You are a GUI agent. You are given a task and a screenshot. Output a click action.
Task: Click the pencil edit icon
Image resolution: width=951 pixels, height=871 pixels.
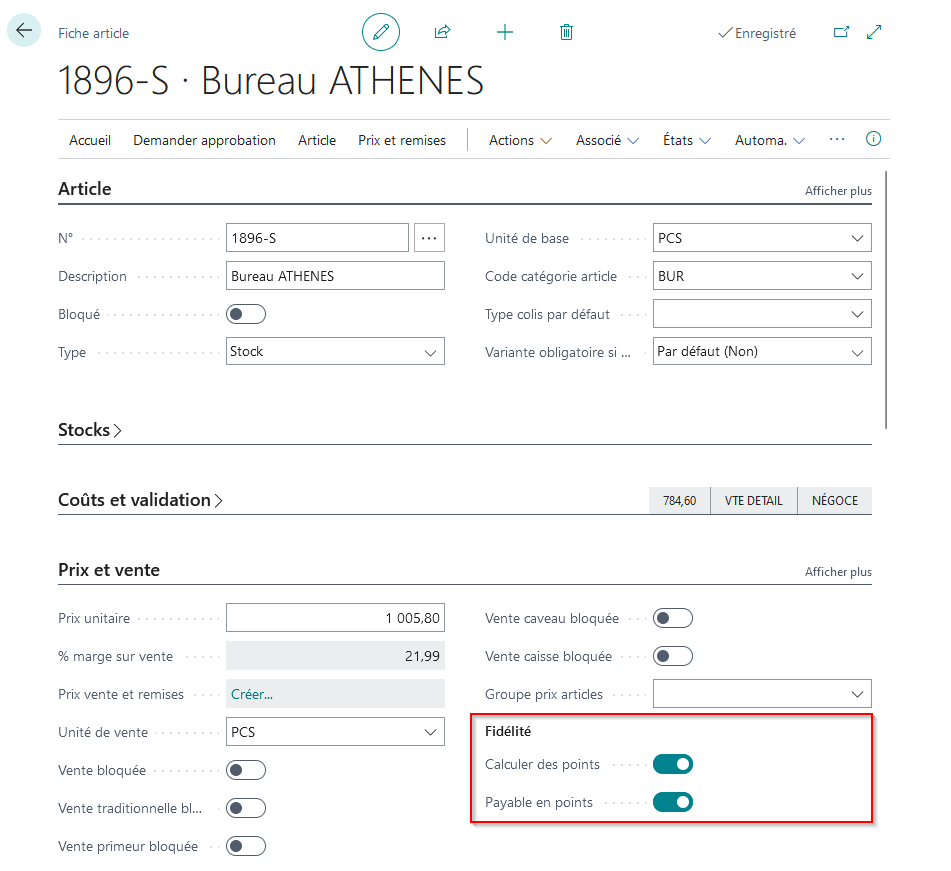click(381, 32)
